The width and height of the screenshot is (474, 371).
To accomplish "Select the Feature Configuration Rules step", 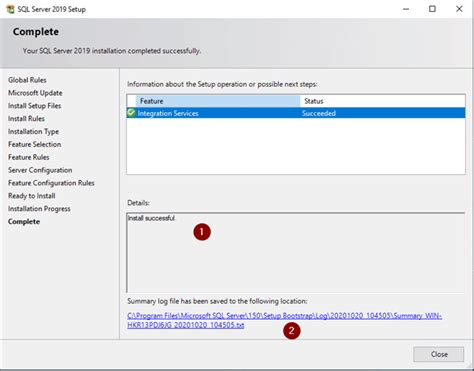I will click(x=51, y=183).
